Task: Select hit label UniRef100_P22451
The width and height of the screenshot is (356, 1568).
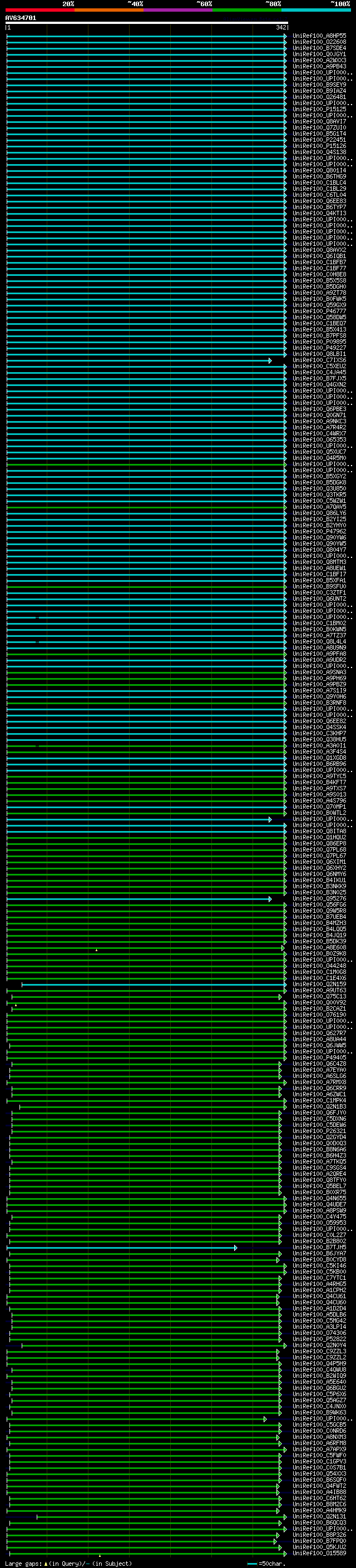Action: [x=319, y=140]
